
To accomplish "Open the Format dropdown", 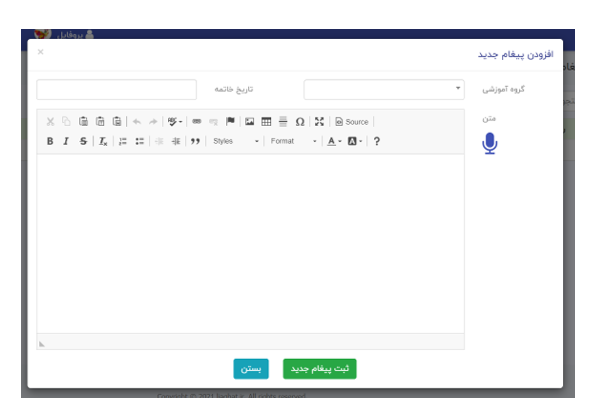I will [293, 141].
